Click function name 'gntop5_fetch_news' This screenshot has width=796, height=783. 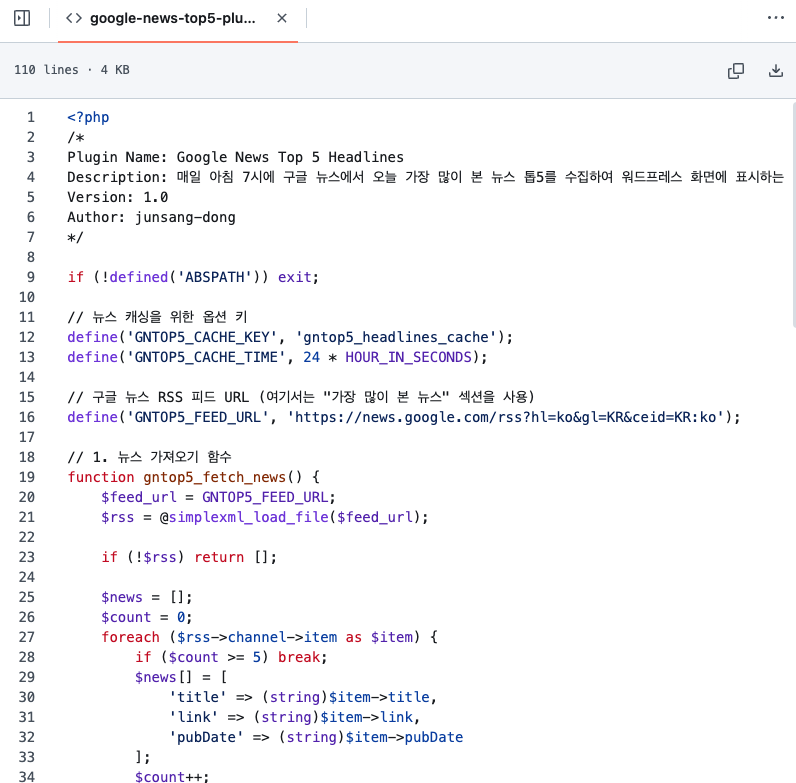[x=215, y=477]
